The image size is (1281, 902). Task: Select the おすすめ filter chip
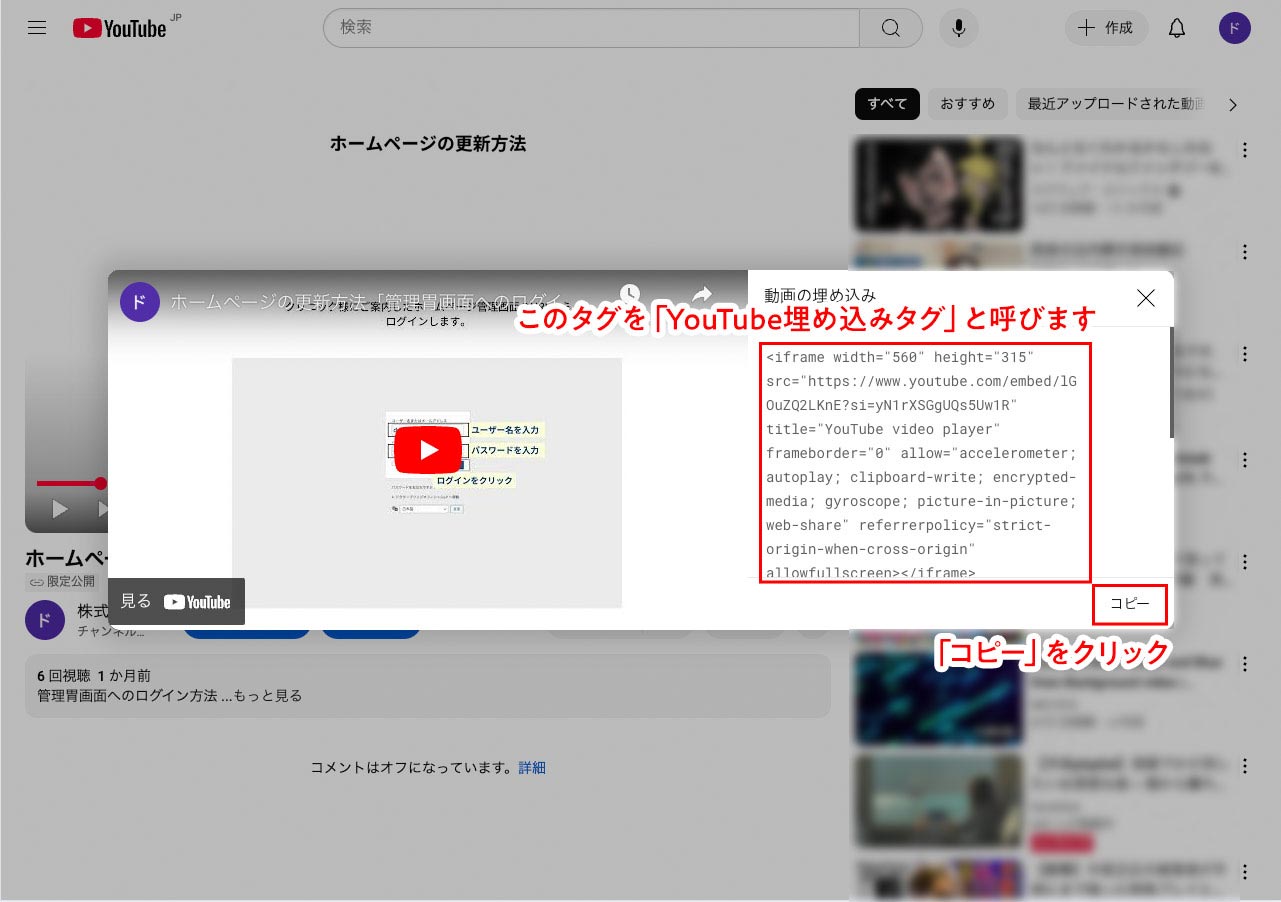point(967,104)
